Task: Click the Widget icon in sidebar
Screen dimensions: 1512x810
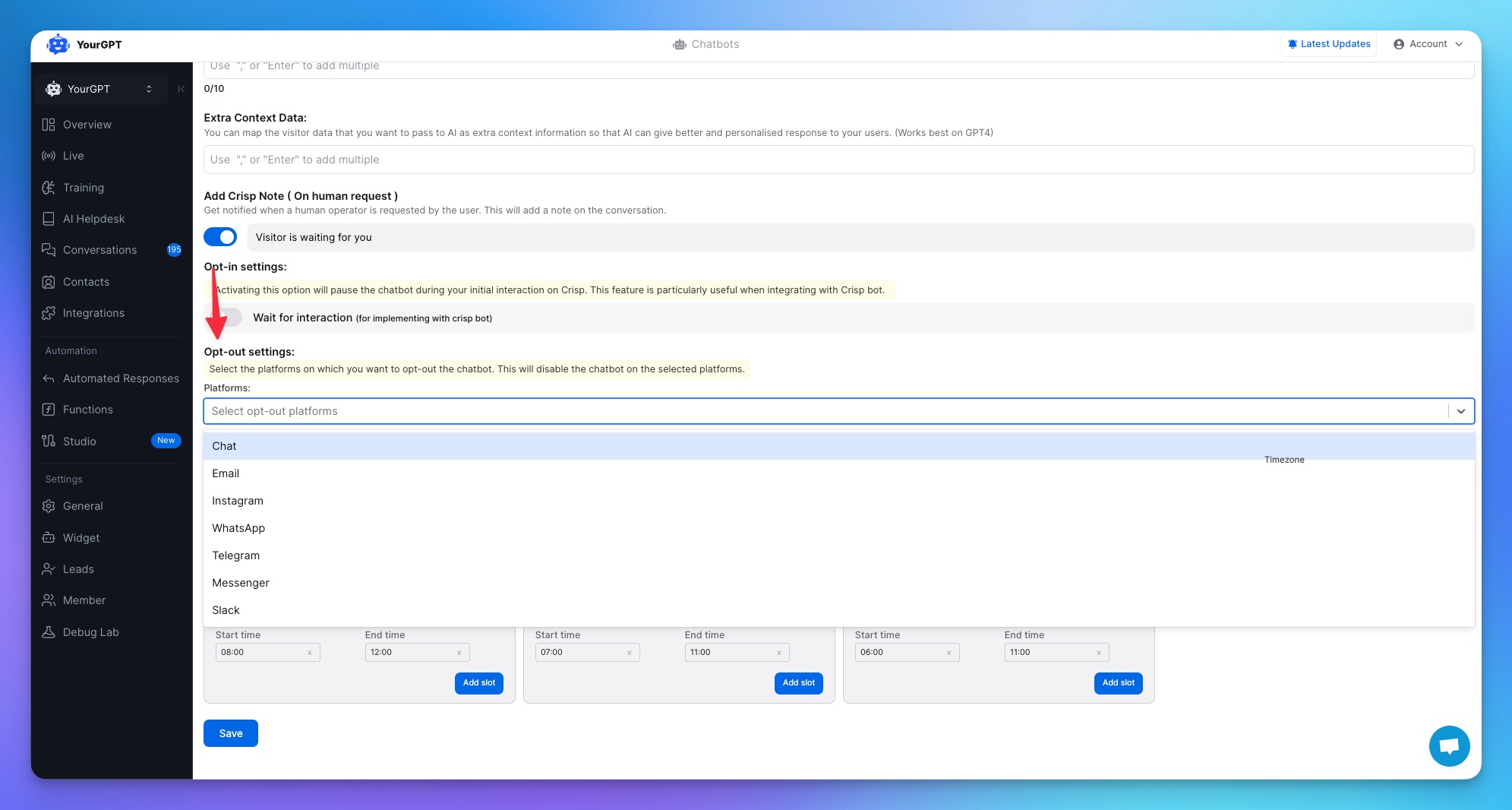Action: click(x=49, y=538)
